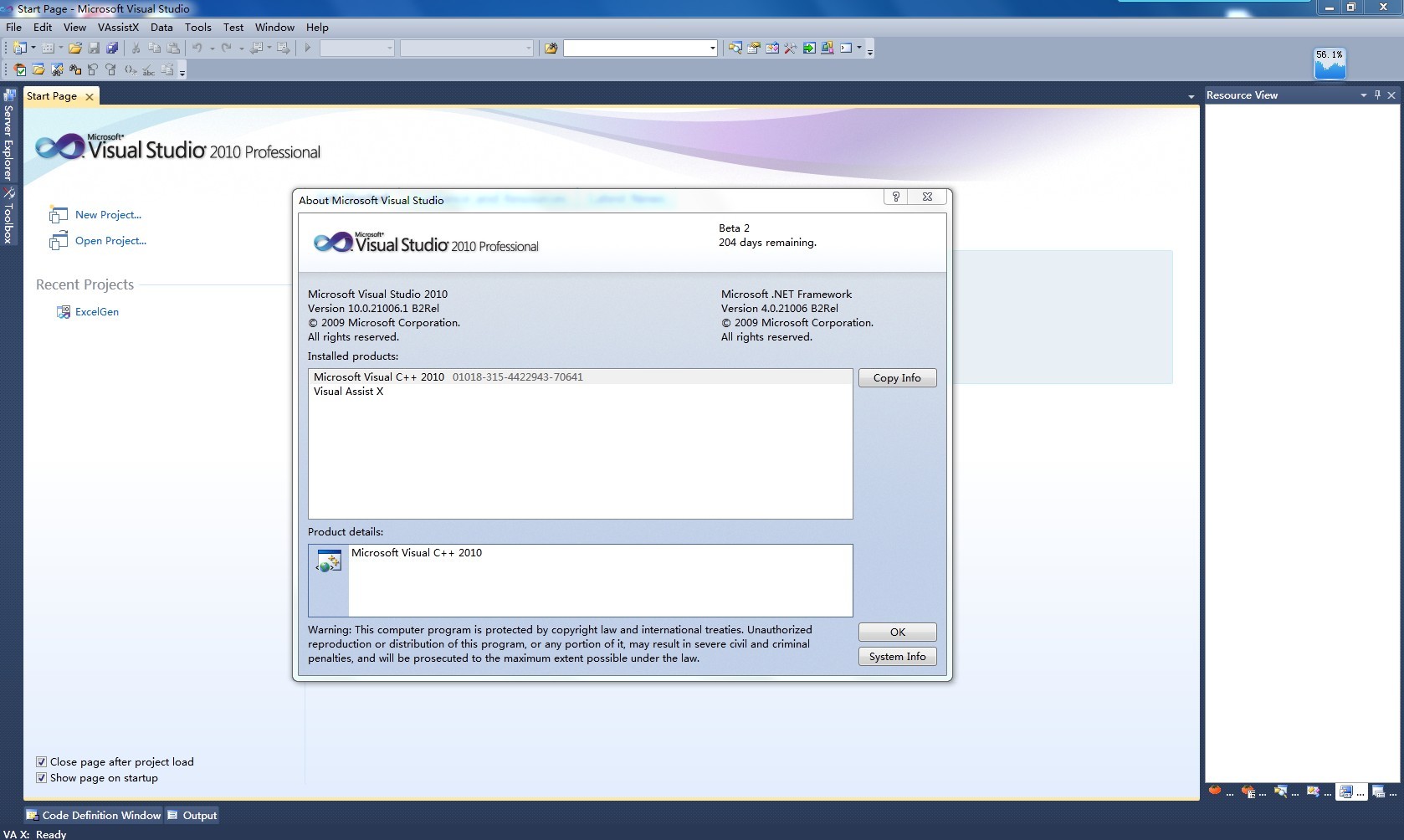The height and width of the screenshot is (840, 1404).
Task: Toggle 'Close page after project load' checkbox
Action: [x=41, y=762]
